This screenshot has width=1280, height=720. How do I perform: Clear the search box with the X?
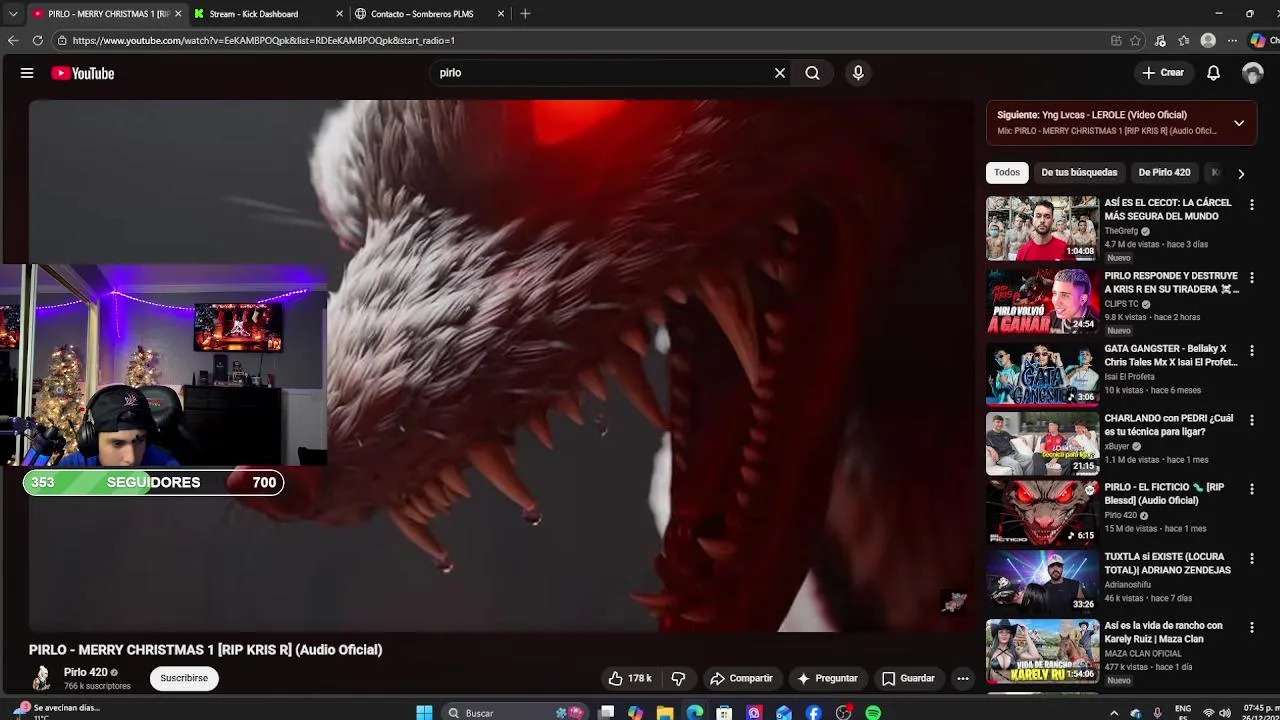tap(780, 73)
